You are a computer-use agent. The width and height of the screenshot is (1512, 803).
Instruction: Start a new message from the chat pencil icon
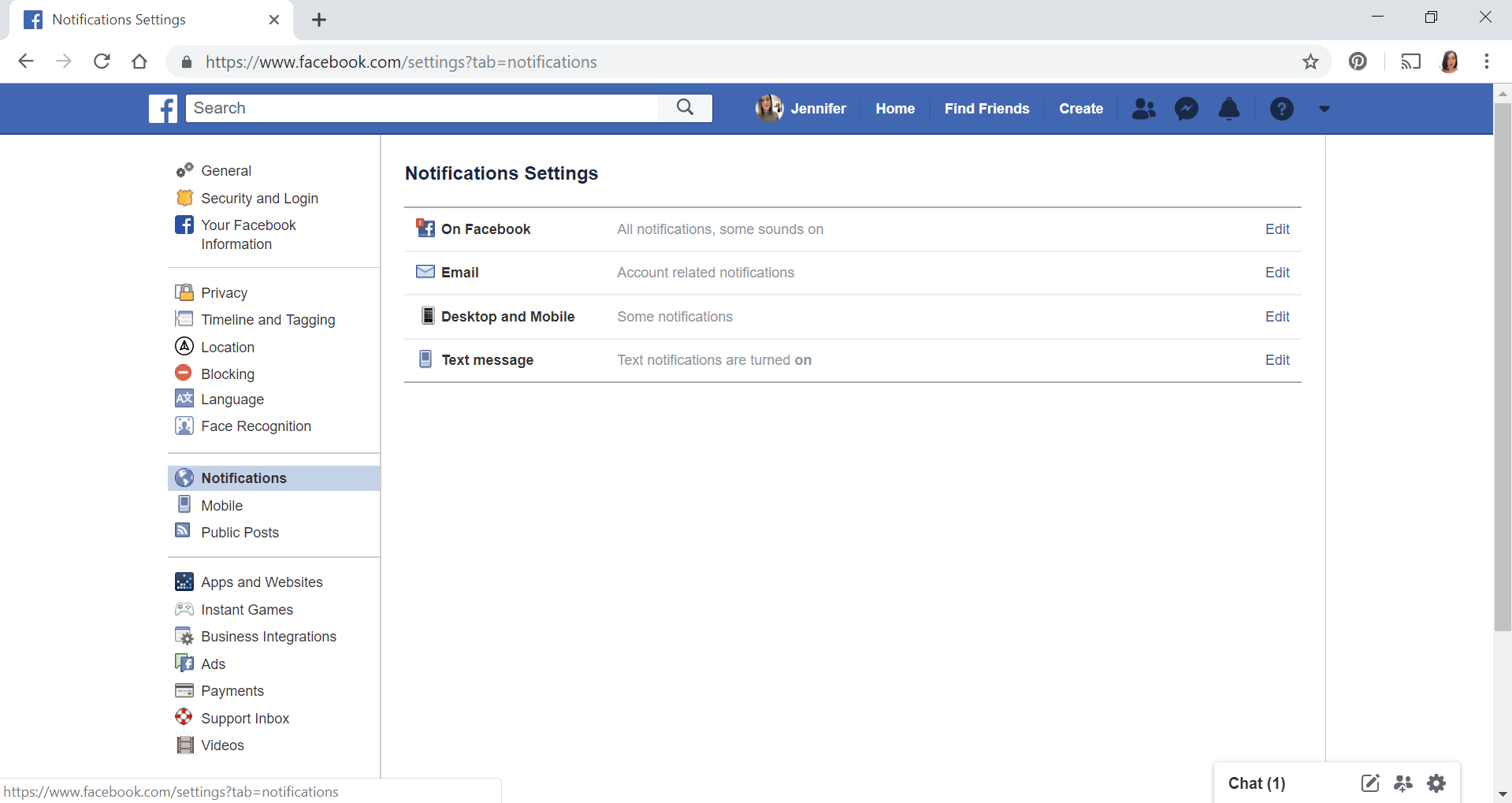pos(1370,783)
